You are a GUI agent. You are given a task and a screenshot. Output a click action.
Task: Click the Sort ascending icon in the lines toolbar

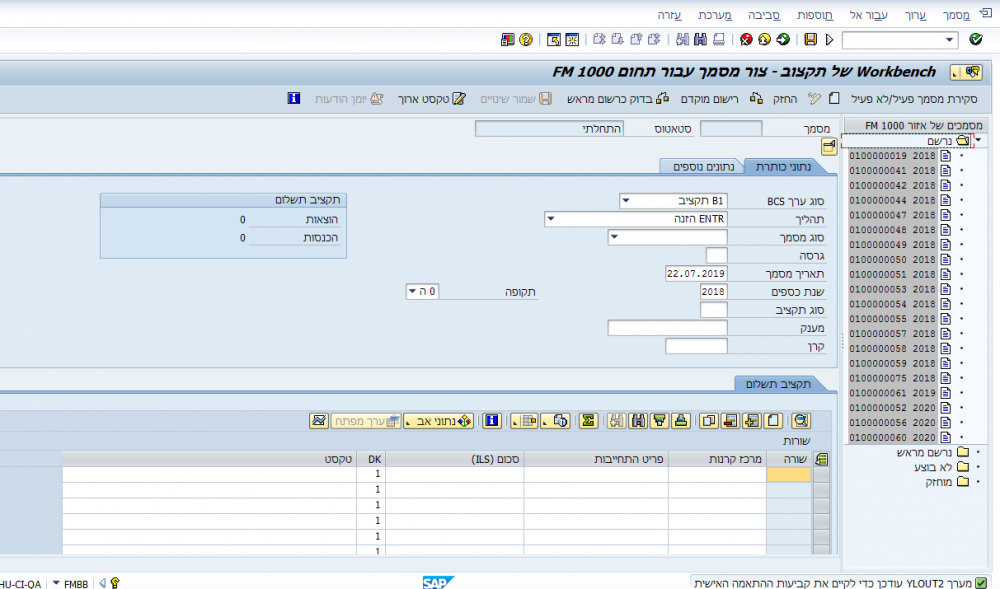[x=680, y=421]
